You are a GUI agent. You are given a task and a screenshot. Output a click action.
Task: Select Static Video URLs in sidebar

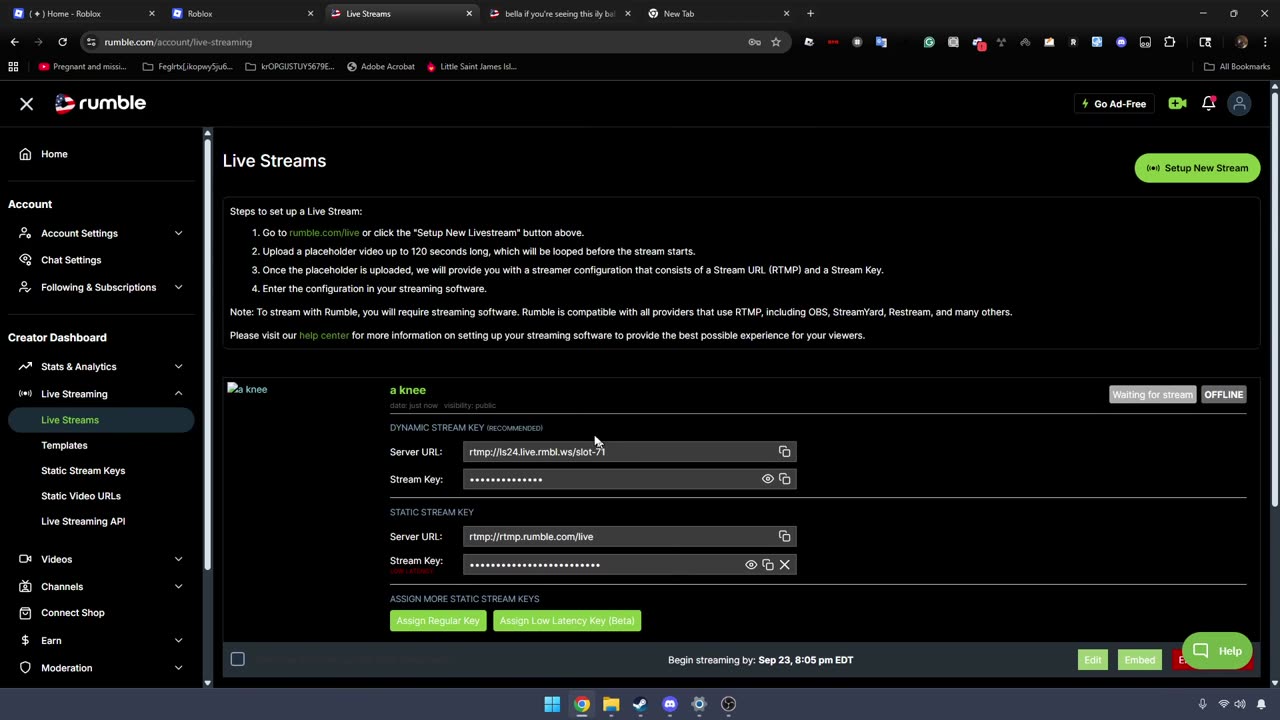(x=81, y=496)
